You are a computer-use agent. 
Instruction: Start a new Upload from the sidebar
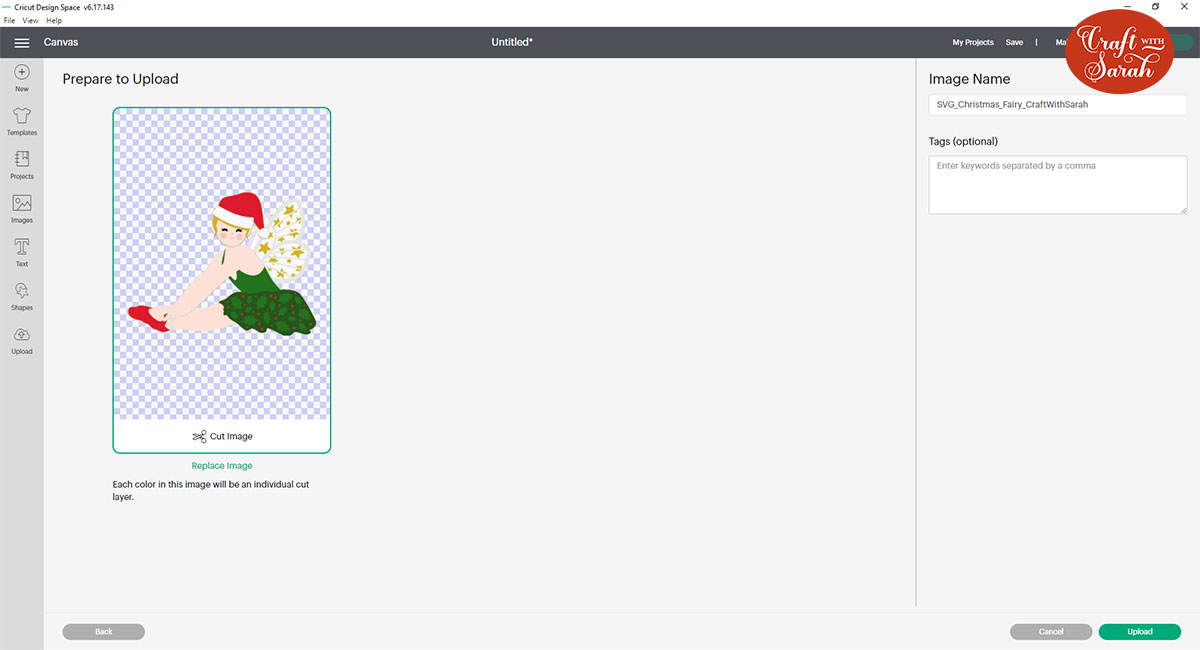click(21, 338)
